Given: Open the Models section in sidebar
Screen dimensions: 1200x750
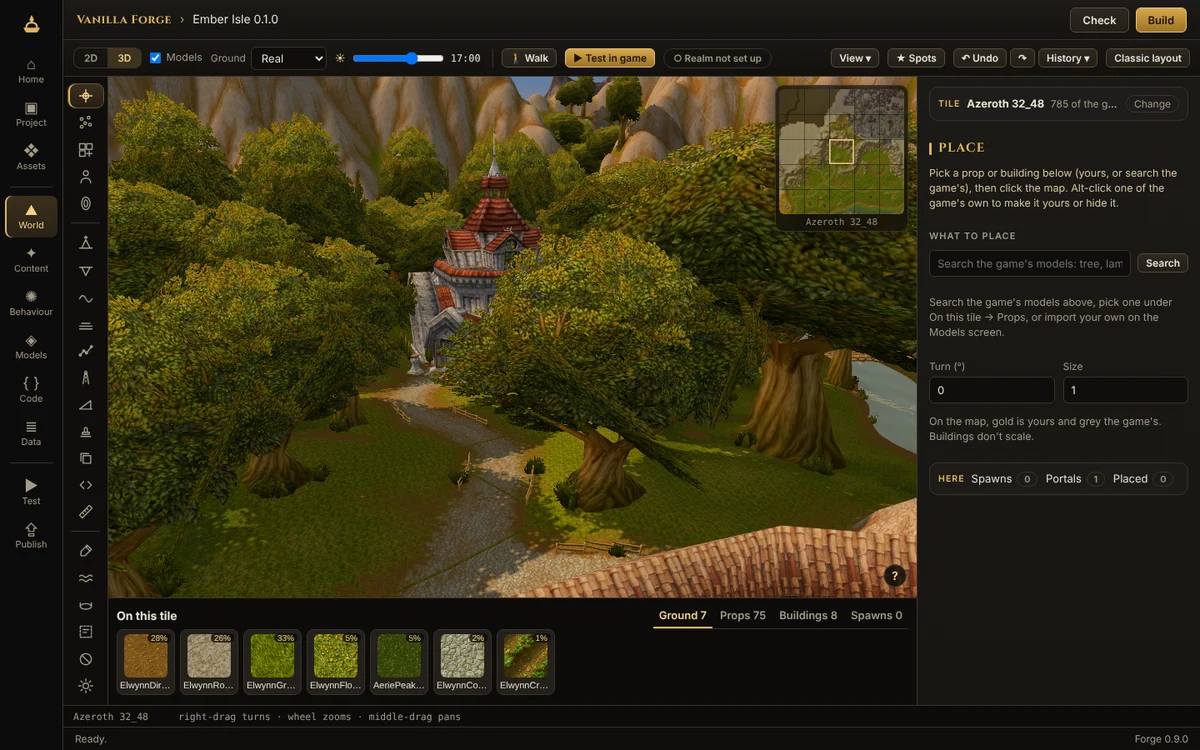Looking at the screenshot, I should (31, 347).
